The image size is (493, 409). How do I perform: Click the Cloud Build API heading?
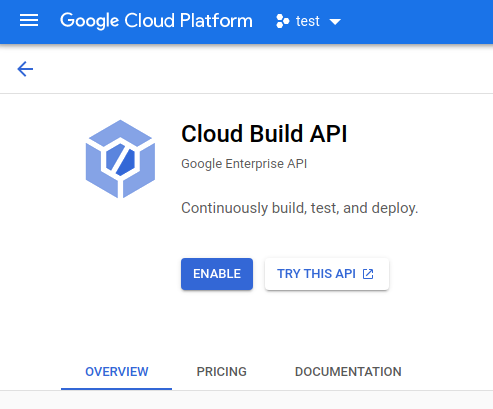tap(264, 134)
